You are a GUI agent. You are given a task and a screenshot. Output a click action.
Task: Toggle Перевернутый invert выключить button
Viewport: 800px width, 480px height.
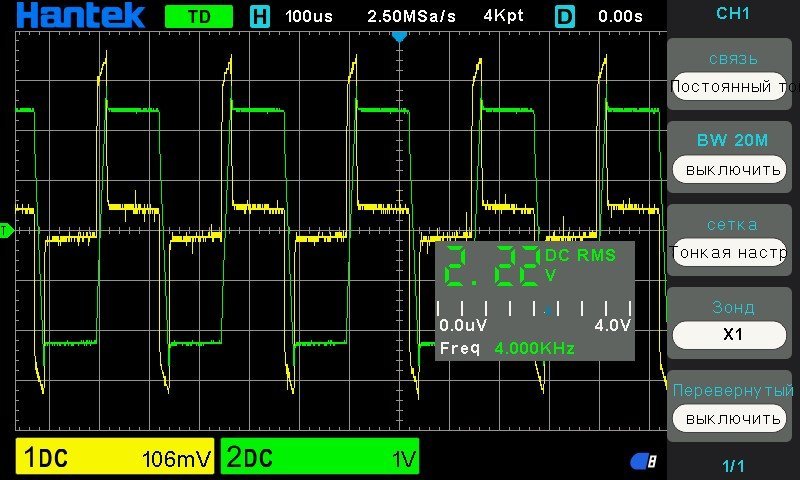(x=733, y=418)
